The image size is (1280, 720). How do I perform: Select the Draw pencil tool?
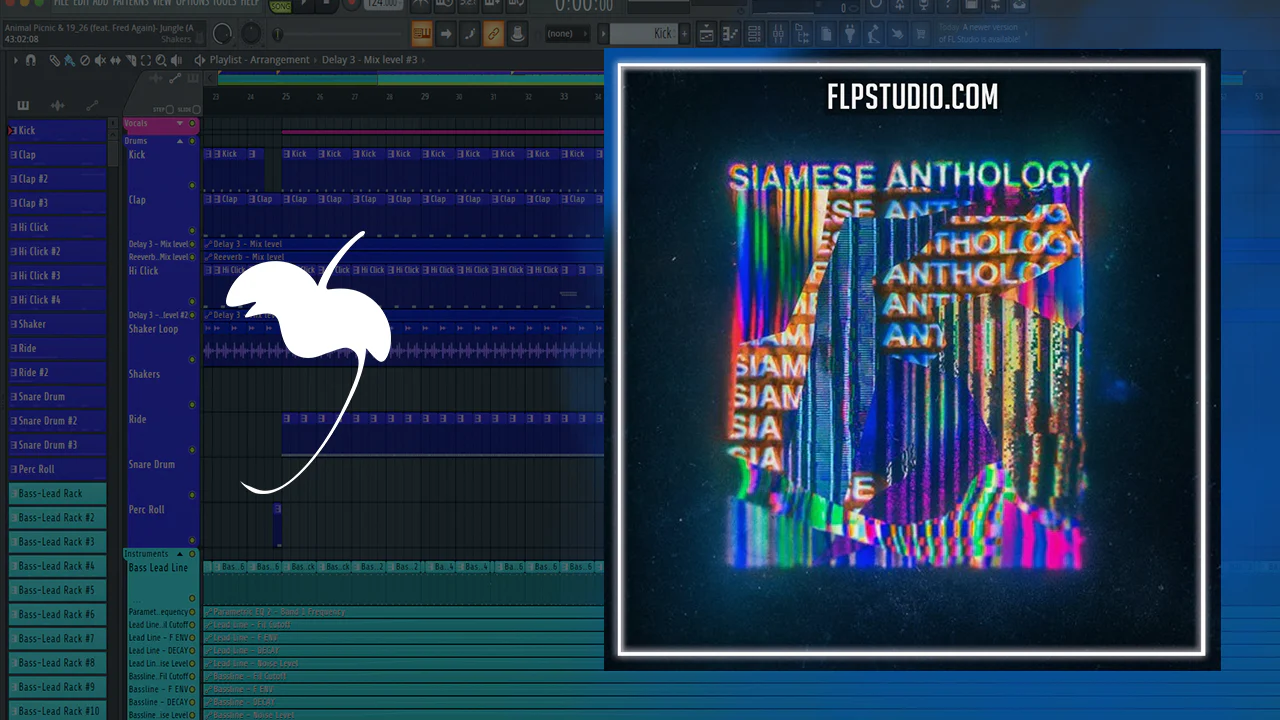(55, 60)
